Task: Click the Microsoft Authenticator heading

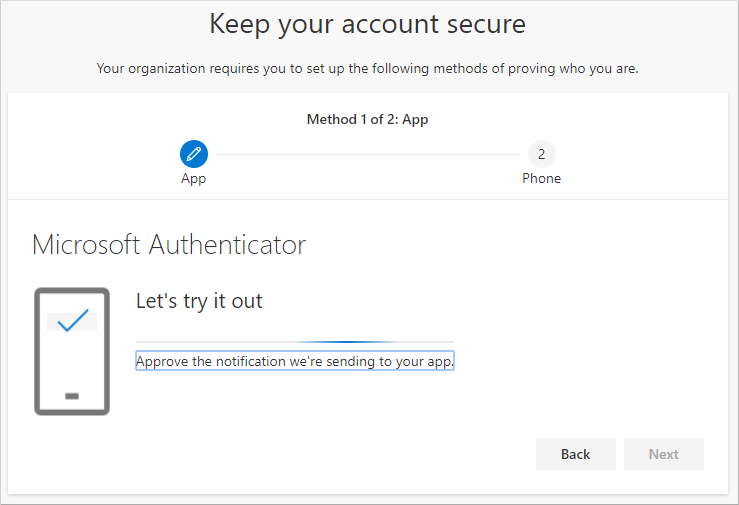Action: tap(169, 245)
